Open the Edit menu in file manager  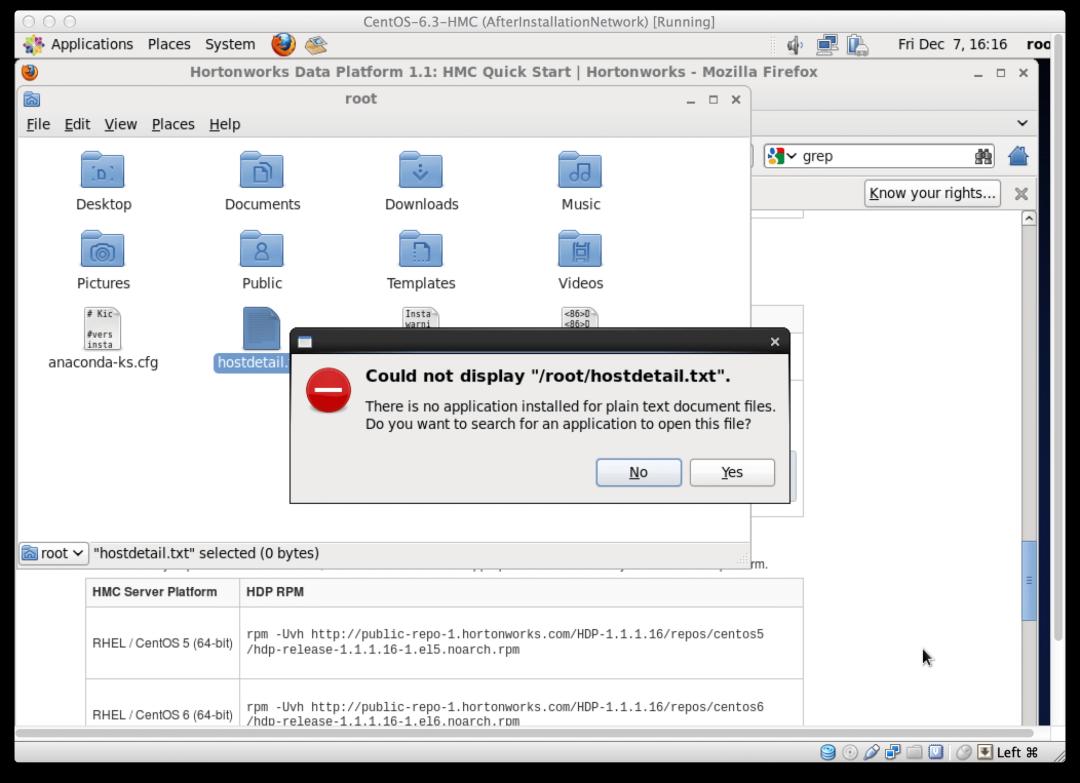pos(77,124)
